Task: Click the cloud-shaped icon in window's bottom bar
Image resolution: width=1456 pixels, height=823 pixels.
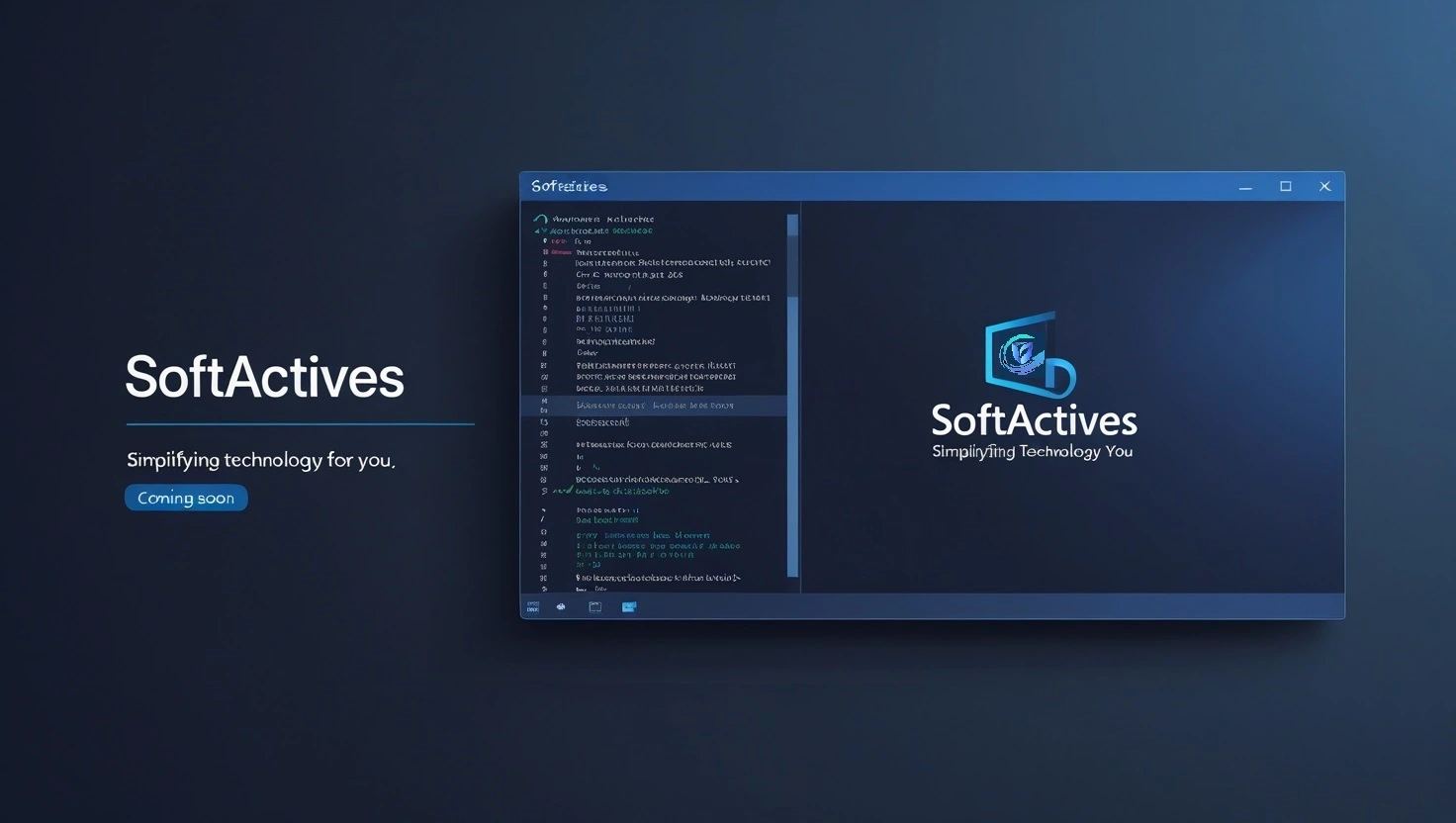Action: tap(561, 606)
